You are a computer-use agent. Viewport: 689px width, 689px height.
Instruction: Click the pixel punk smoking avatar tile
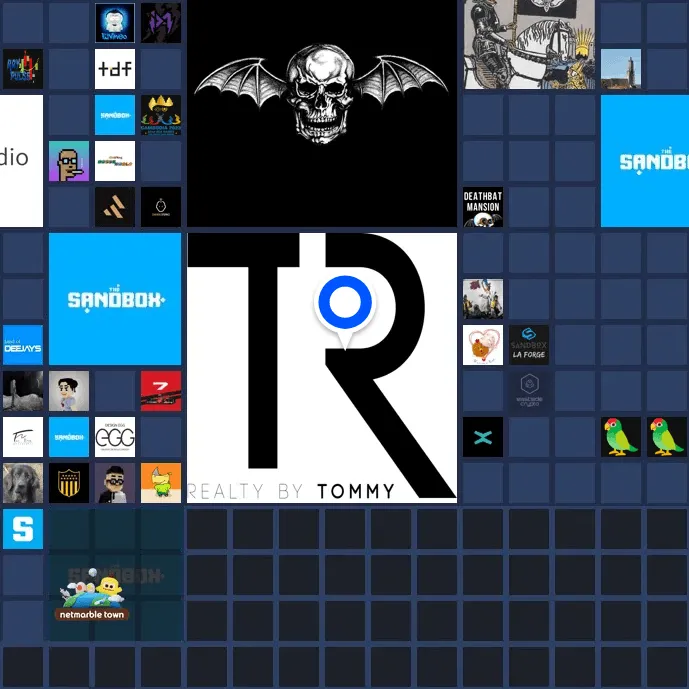[69, 161]
